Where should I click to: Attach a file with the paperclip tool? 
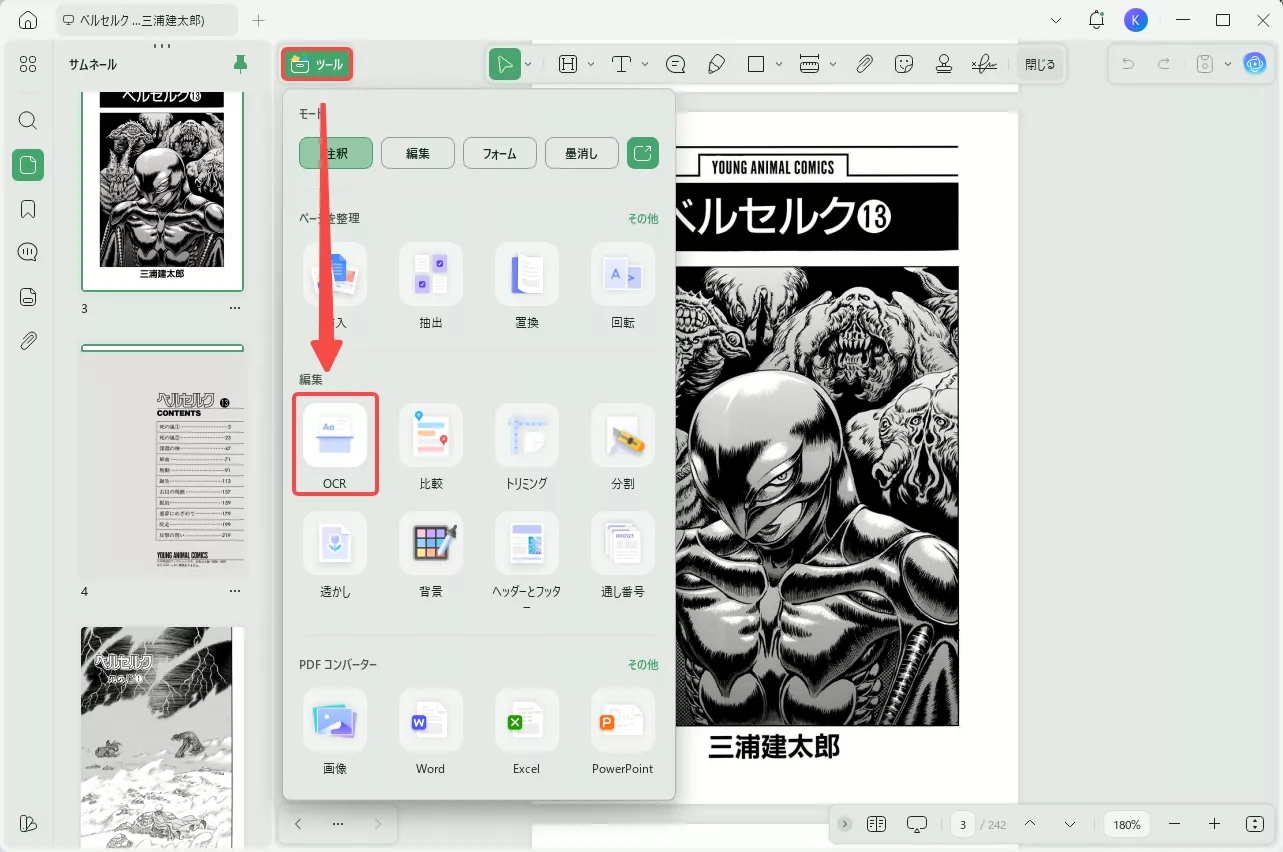pyautogui.click(x=864, y=63)
